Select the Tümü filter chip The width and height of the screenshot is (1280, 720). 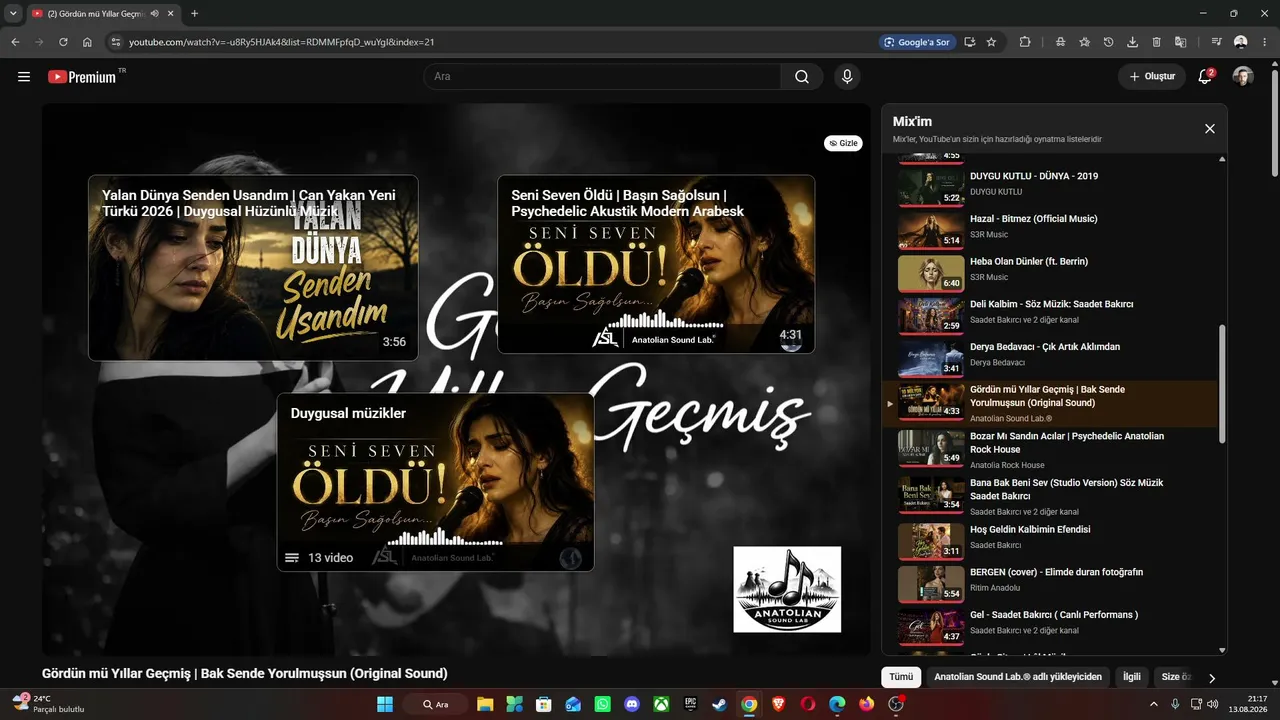[901, 677]
